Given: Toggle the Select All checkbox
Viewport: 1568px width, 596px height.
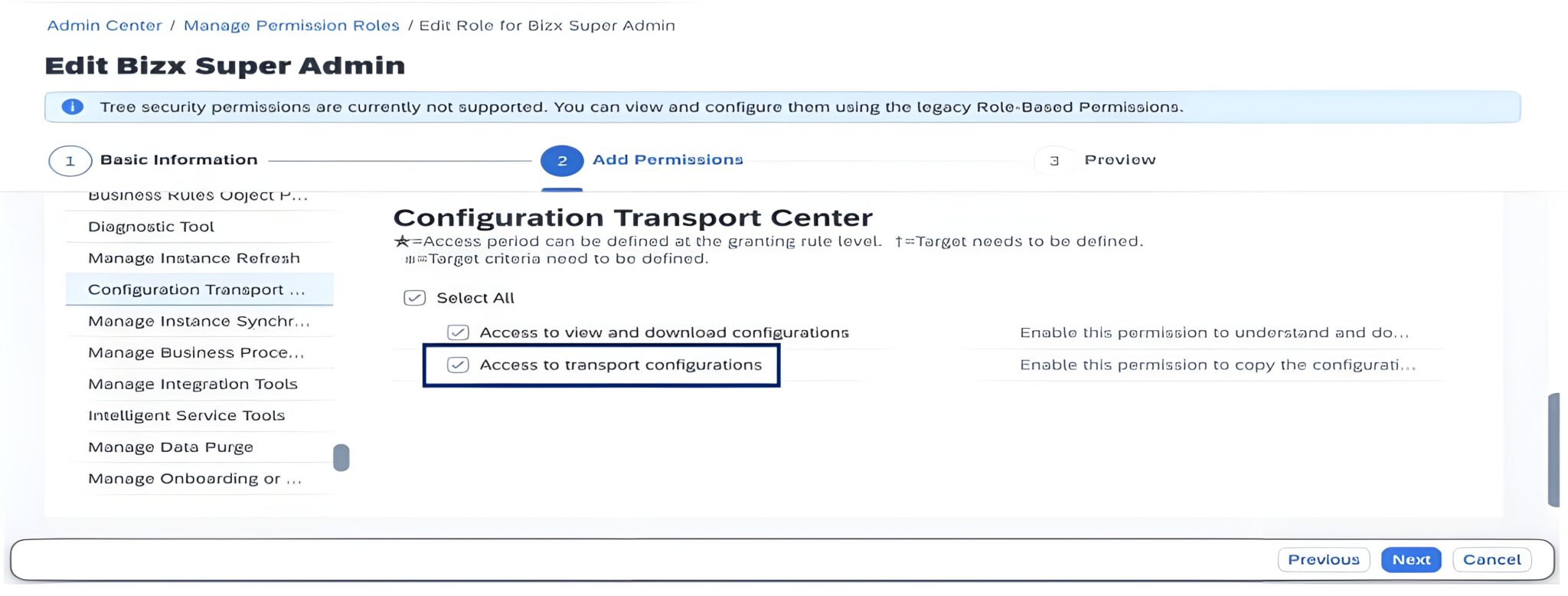Looking at the screenshot, I should point(414,297).
